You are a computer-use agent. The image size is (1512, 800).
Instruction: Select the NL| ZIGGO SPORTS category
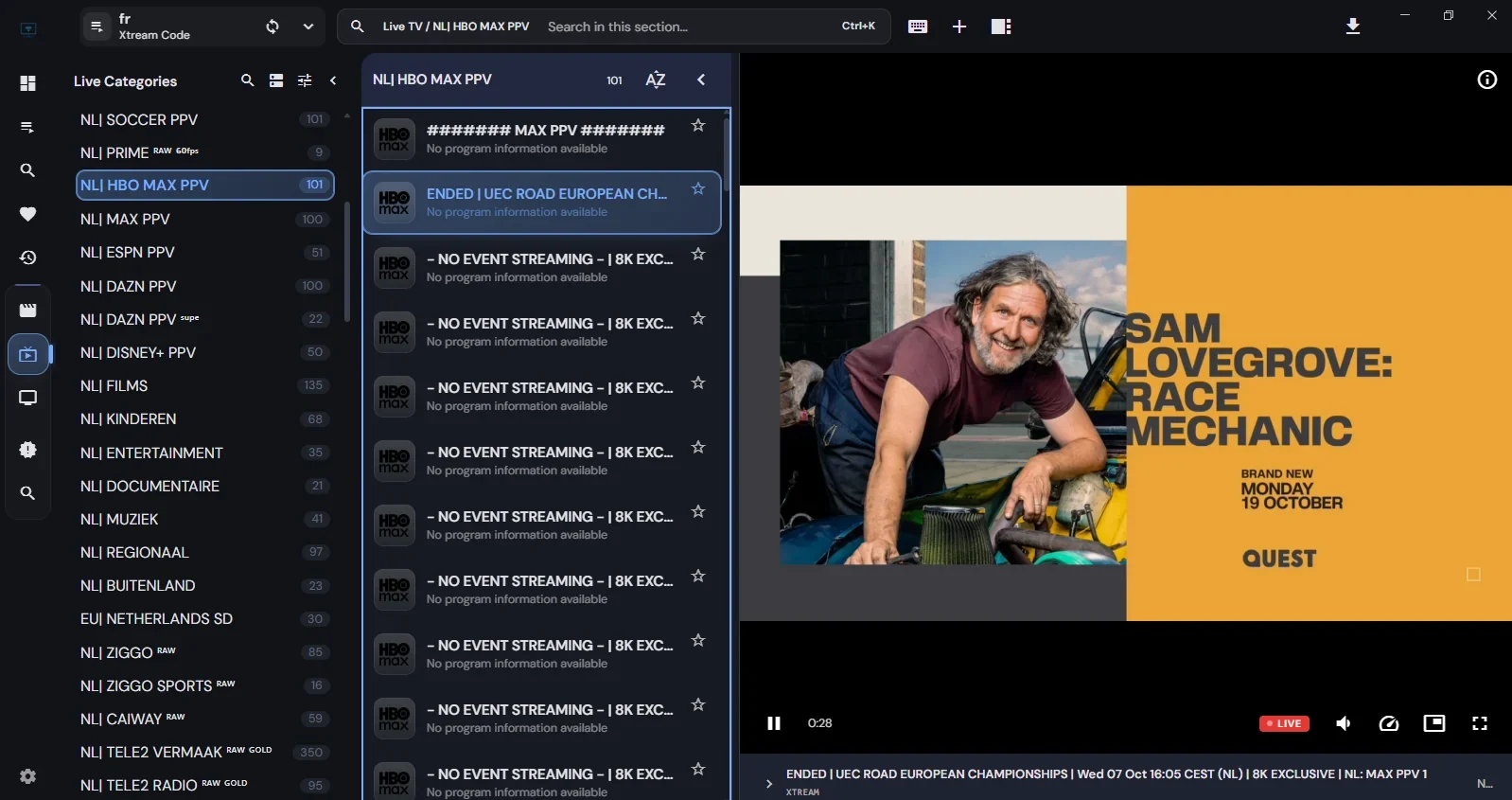pos(204,685)
